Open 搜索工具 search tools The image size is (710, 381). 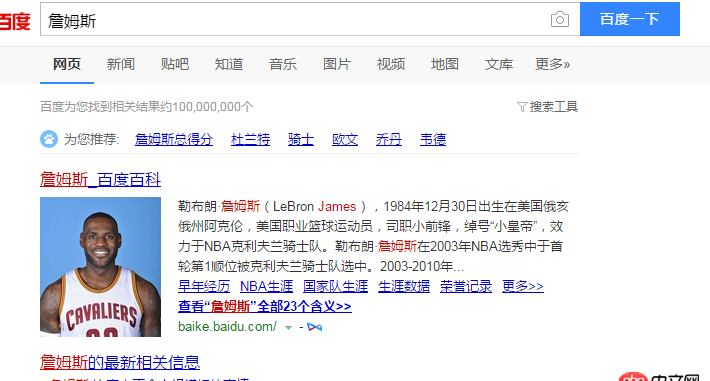coord(553,107)
